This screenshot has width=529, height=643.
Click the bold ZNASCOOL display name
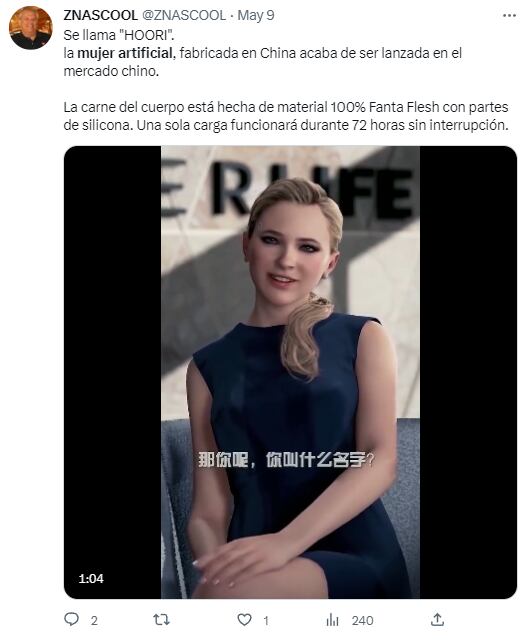[x=100, y=15]
